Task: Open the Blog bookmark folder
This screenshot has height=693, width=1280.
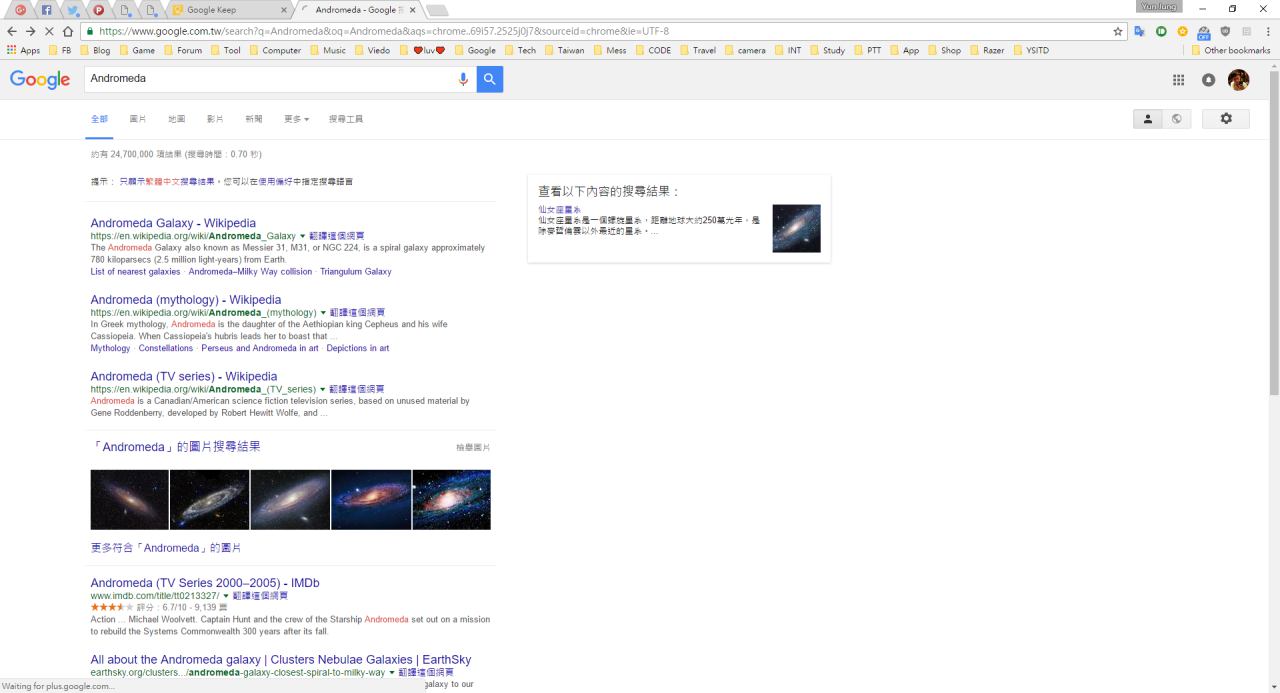Action: [94, 50]
